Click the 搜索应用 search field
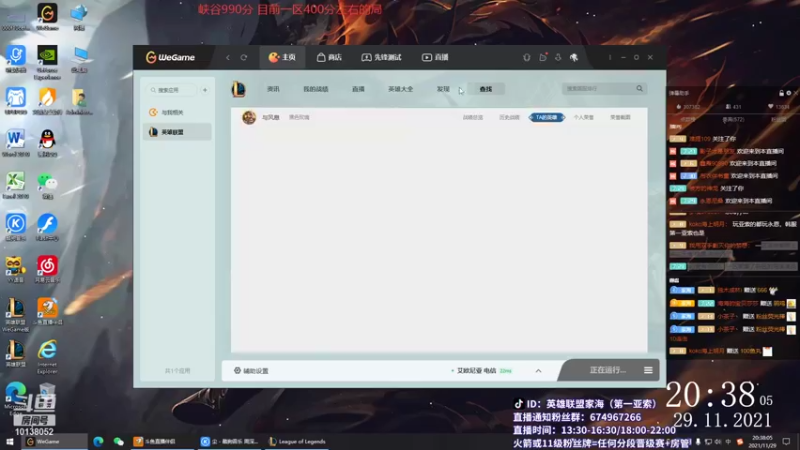This screenshot has width=800, height=450. tap(171, 90)
